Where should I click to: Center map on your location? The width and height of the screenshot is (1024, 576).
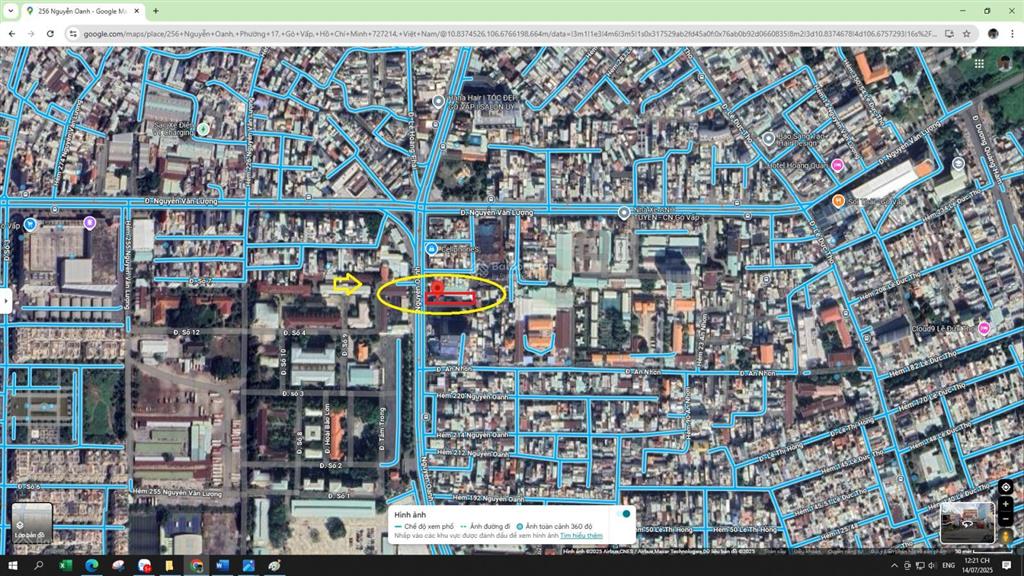[x=1006, y=487]
